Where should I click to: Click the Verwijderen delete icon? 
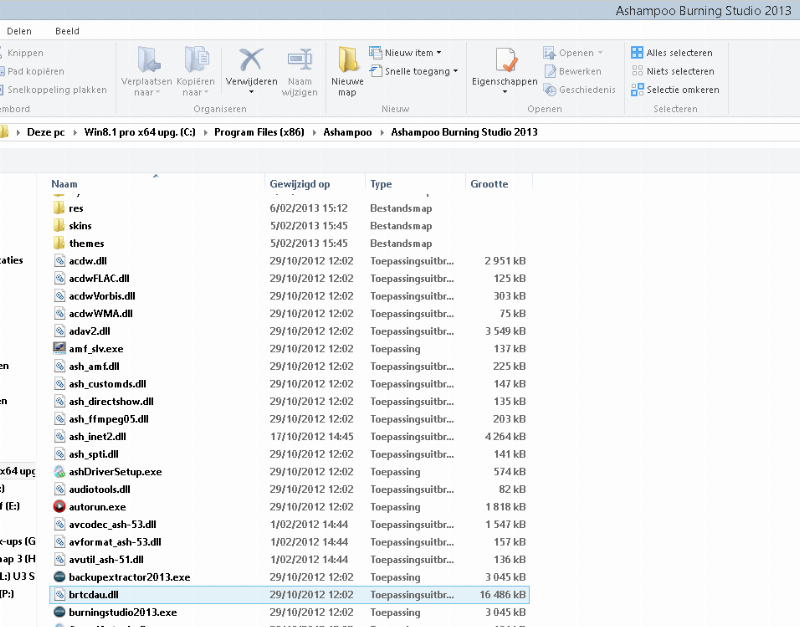pos(250,59)
